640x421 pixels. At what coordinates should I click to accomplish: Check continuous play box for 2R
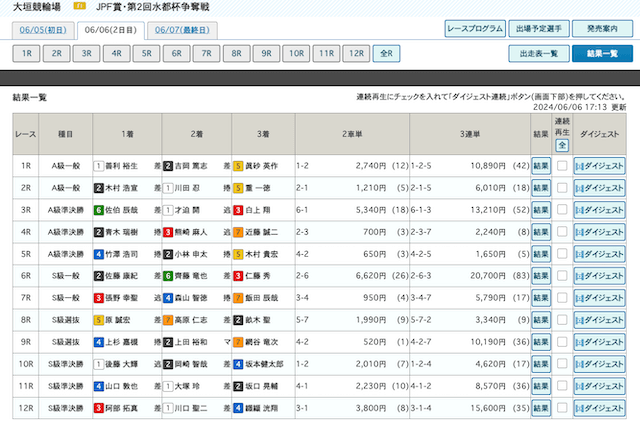(562, 188)
